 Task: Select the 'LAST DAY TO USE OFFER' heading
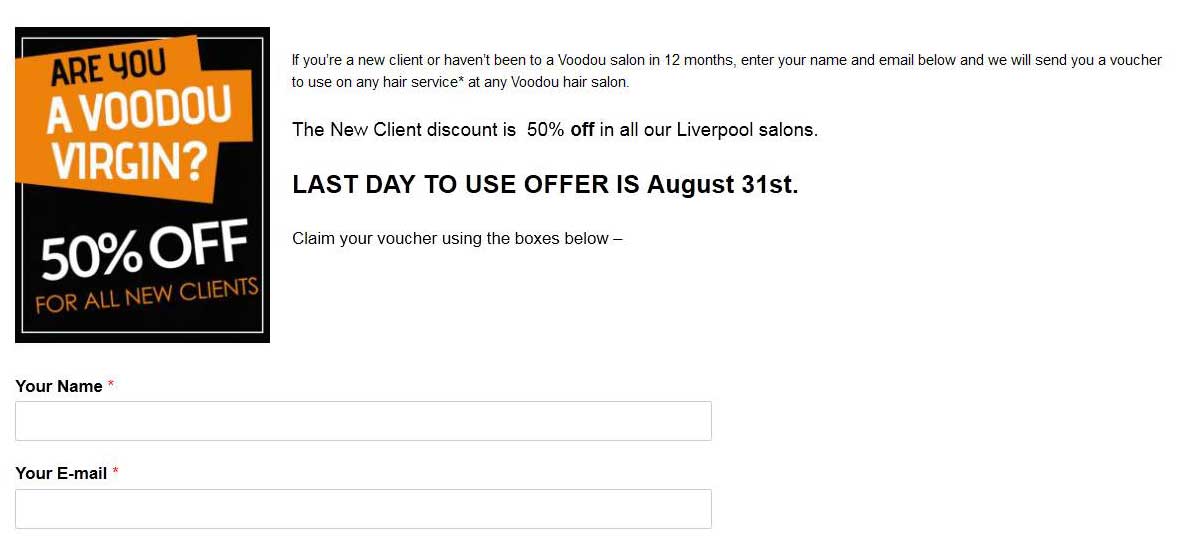[x=545, y=185]
